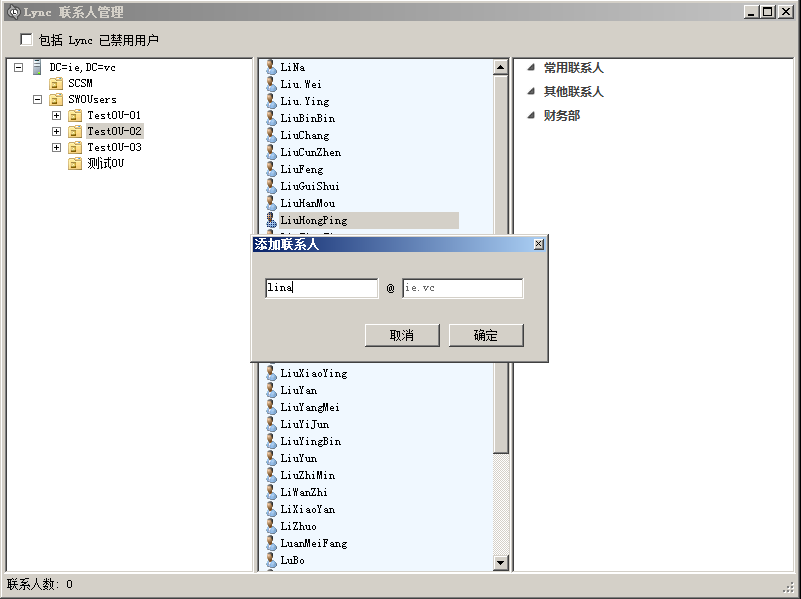801x599 pixels.
Task: Click the user list scroll down arrow
Action: 501,563
